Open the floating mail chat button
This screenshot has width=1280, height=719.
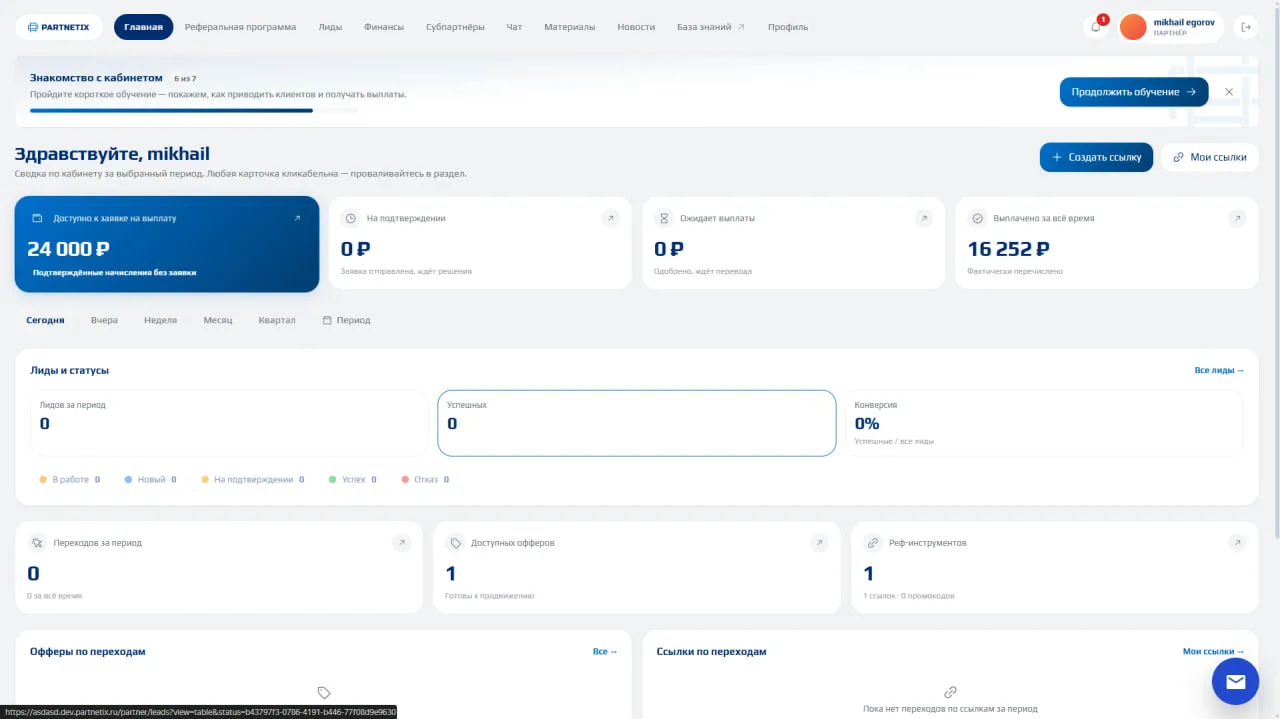(x=1235, y=681)
